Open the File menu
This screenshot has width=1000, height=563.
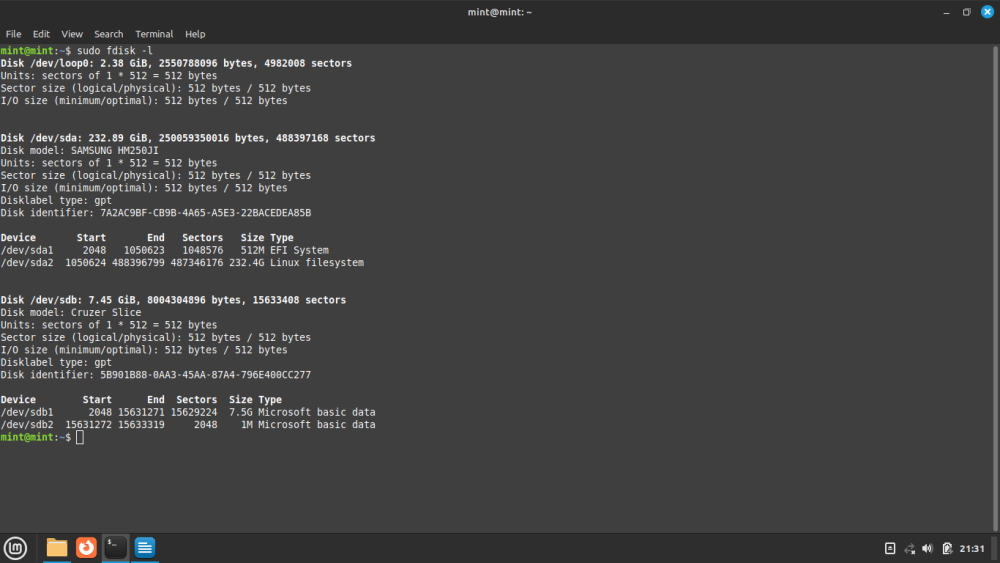(13, 34)
